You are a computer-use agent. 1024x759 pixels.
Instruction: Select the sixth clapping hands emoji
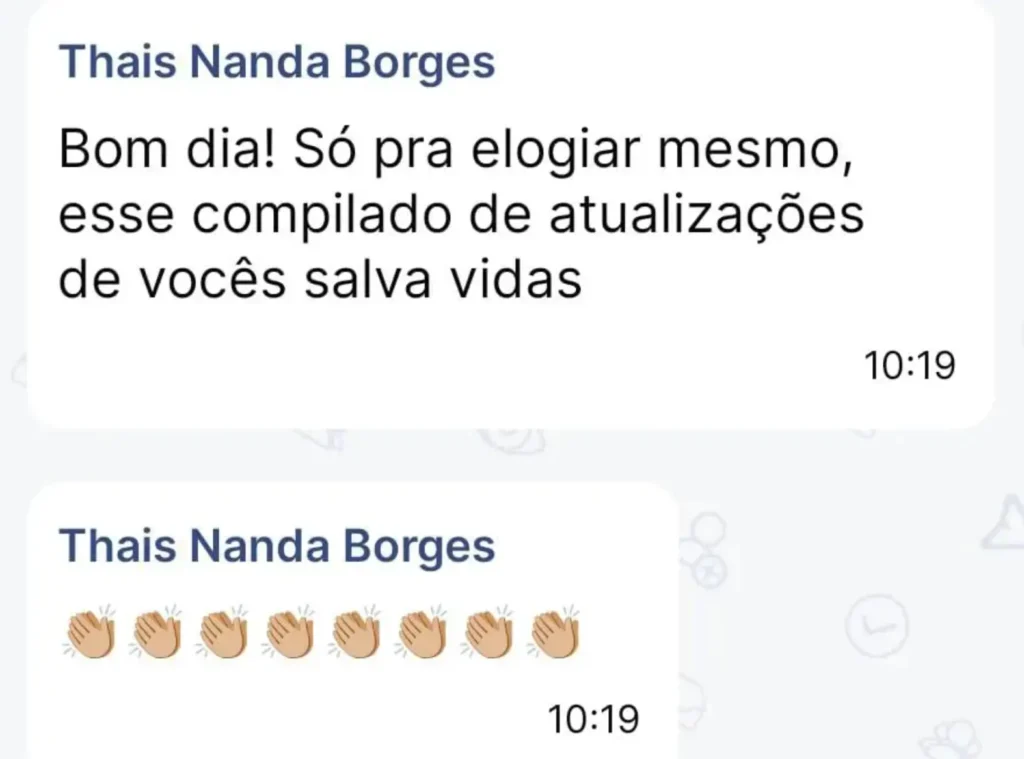tap(421, 634)
